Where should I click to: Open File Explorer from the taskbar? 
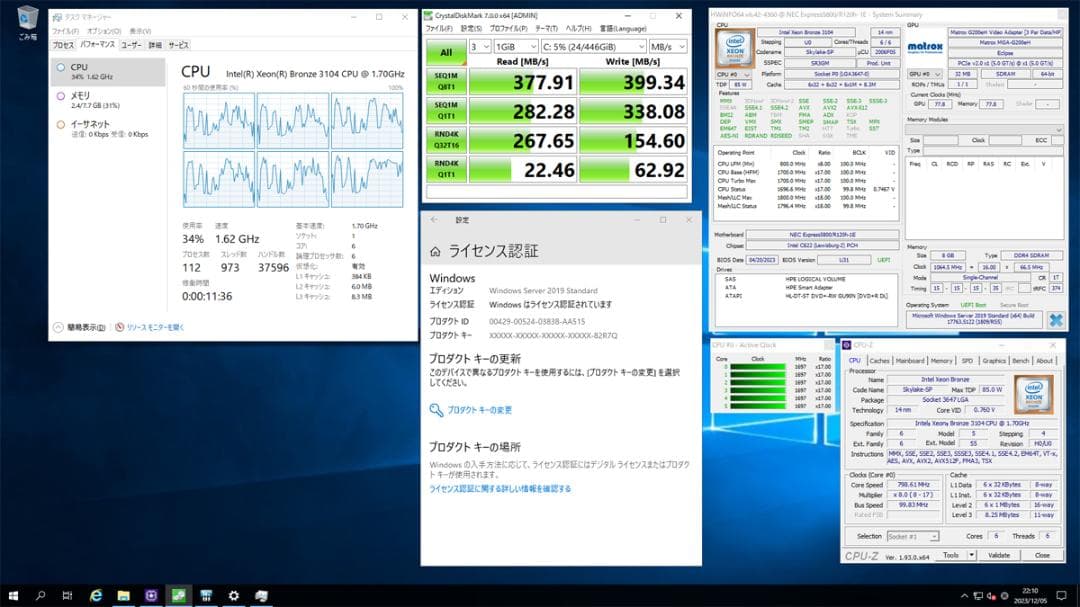click(122, 595)
